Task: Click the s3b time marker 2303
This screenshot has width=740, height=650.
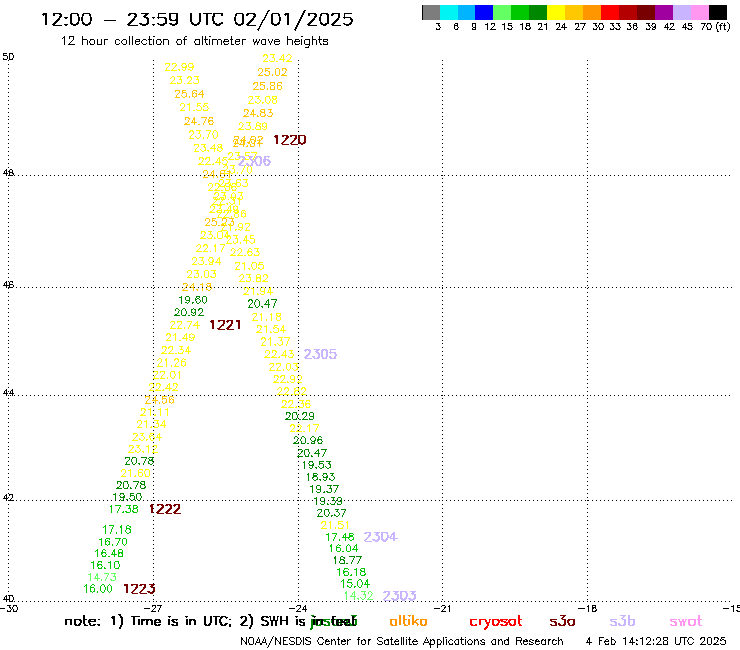Action: point(399,596)
